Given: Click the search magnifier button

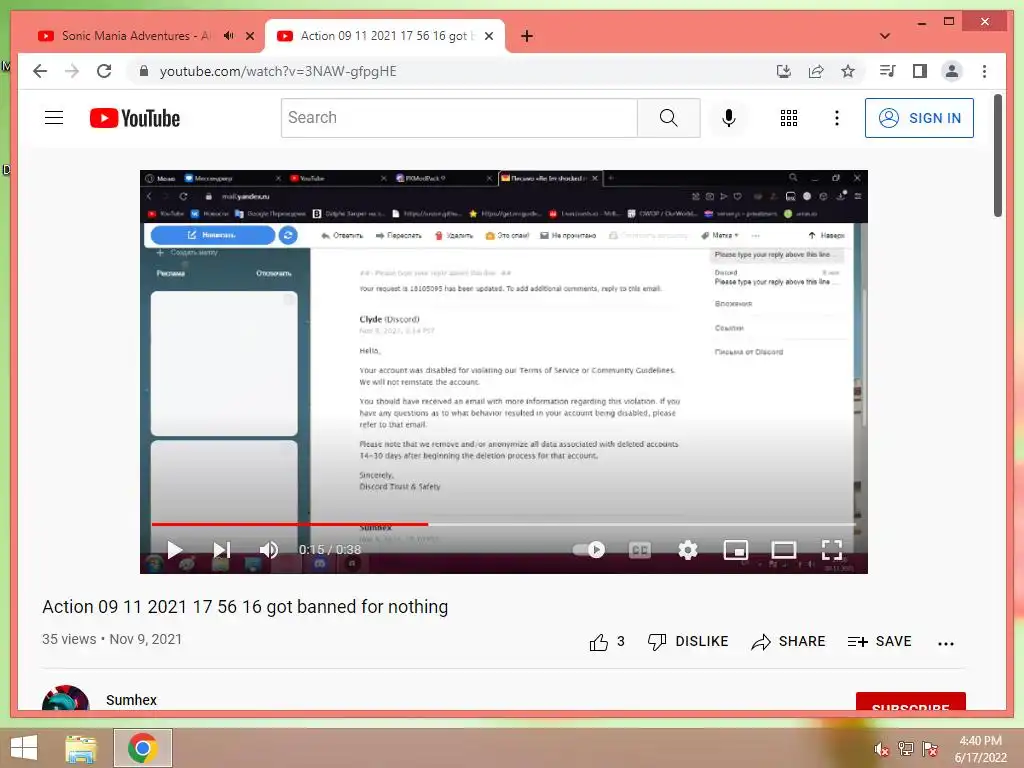Looking at the screenshot, I should (668, 118).
